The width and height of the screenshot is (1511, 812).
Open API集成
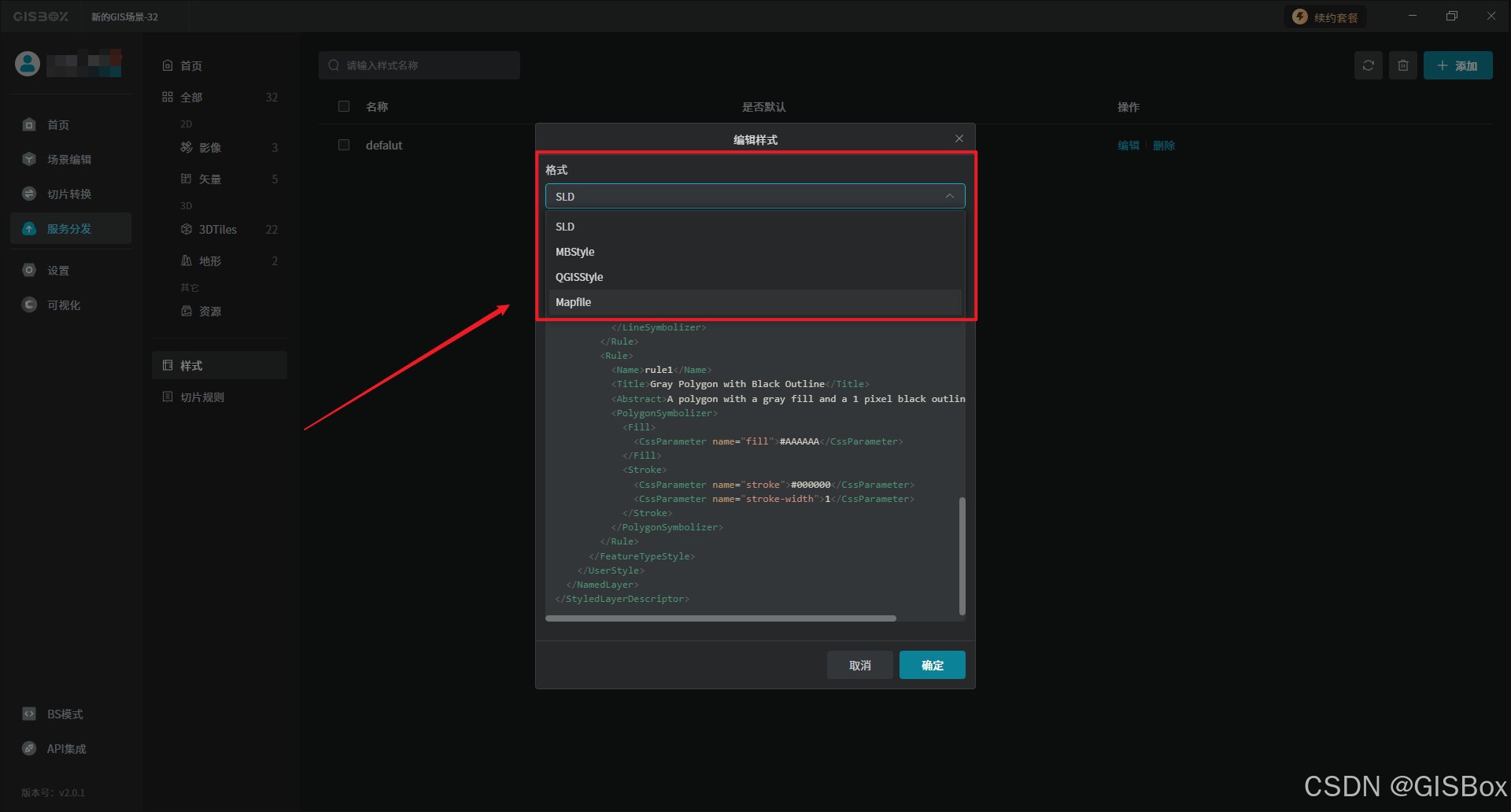pos(66,748)
